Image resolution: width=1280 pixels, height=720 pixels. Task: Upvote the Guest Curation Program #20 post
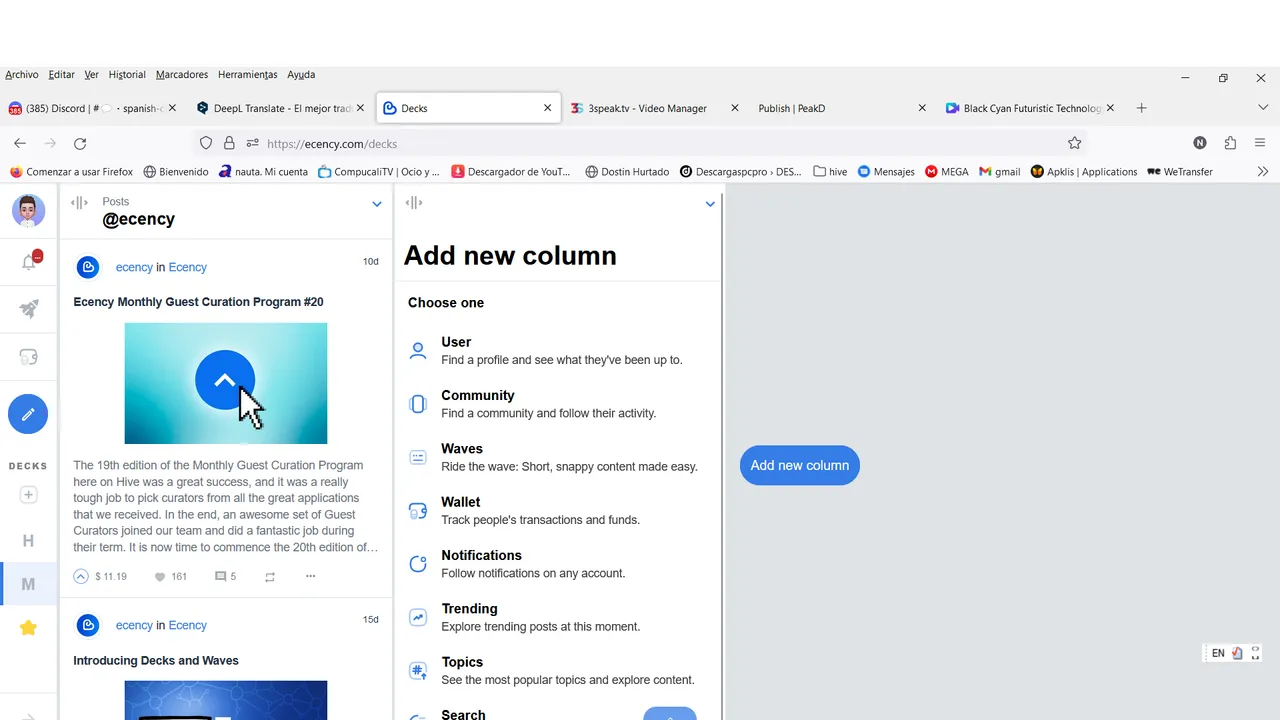81,576
